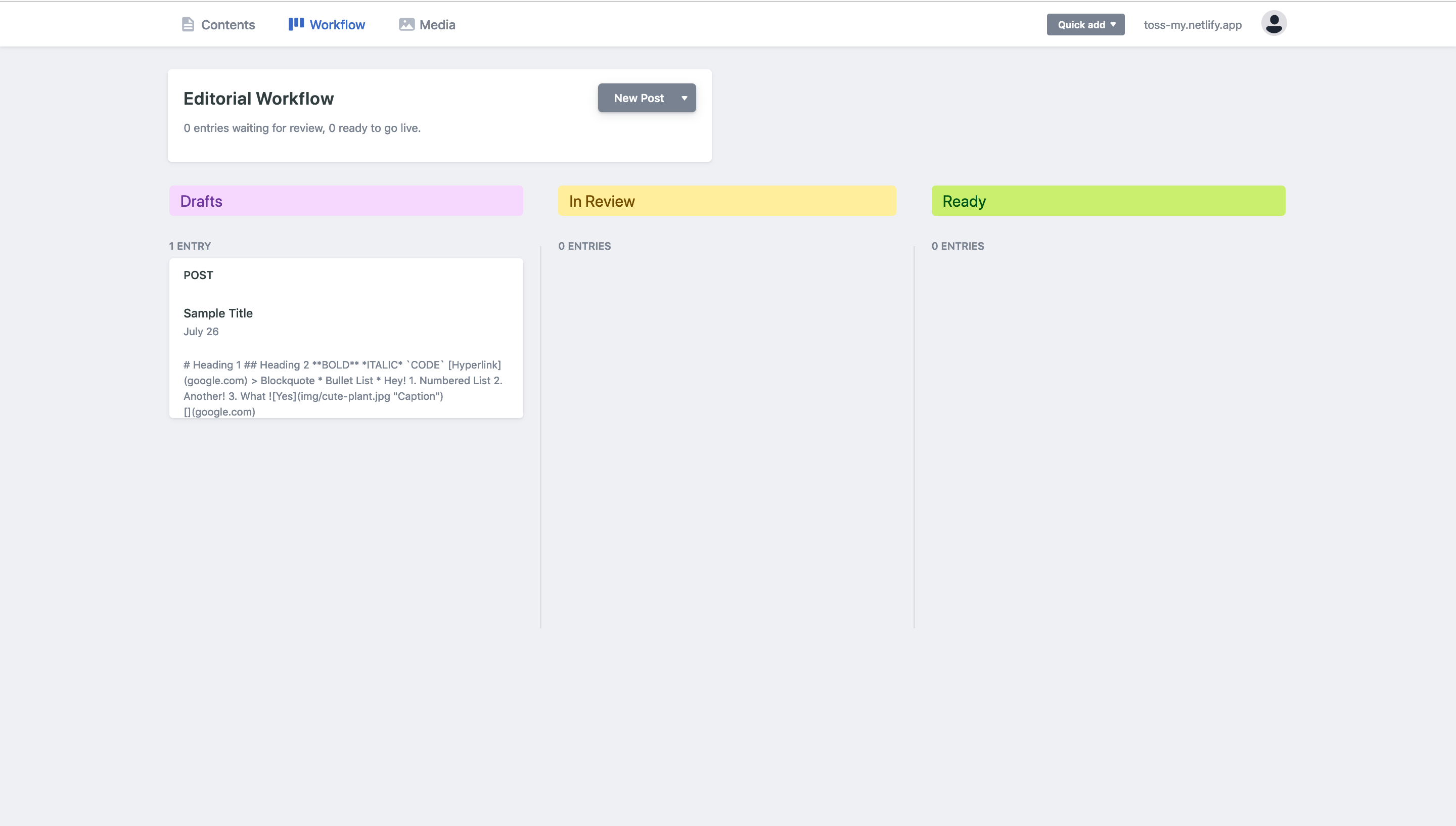Image resolution: width=1456 pixels, height=826 pixels.
Task: Click the green Ready column header
Action: pos(1108,200)
